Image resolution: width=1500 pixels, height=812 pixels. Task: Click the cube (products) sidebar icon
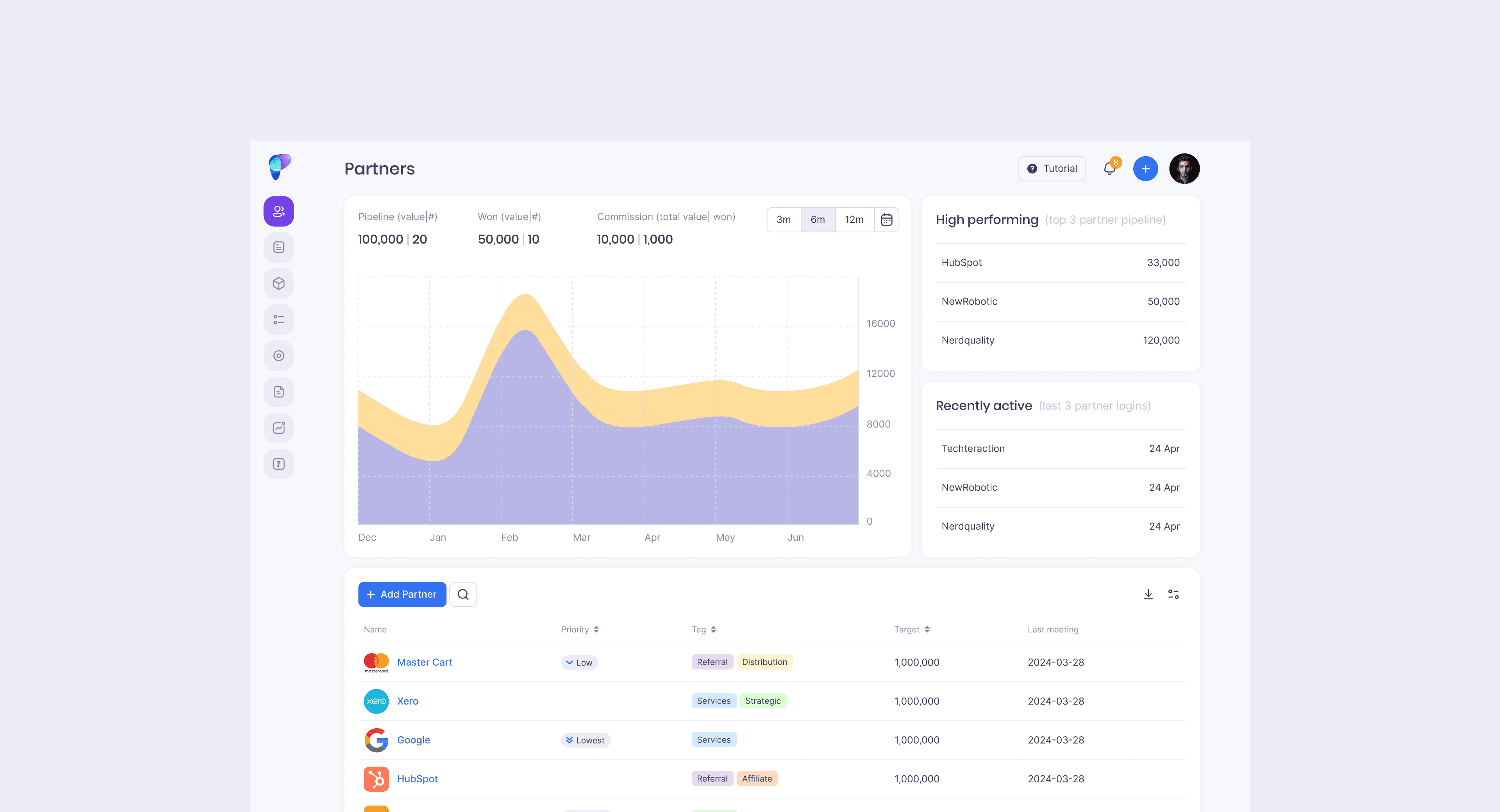(279, 283)
